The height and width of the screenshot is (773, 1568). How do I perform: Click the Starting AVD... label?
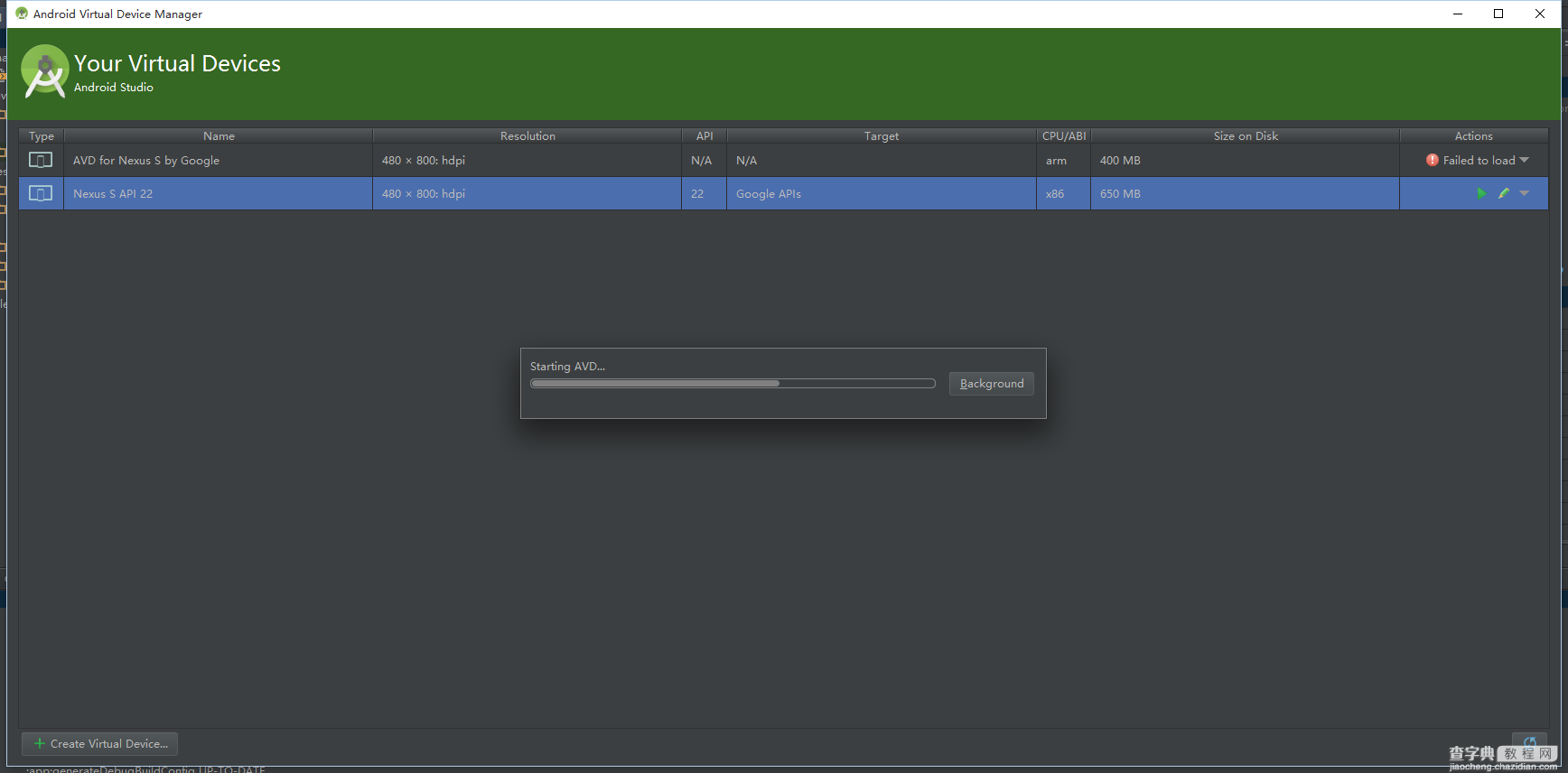pos(567,366)
